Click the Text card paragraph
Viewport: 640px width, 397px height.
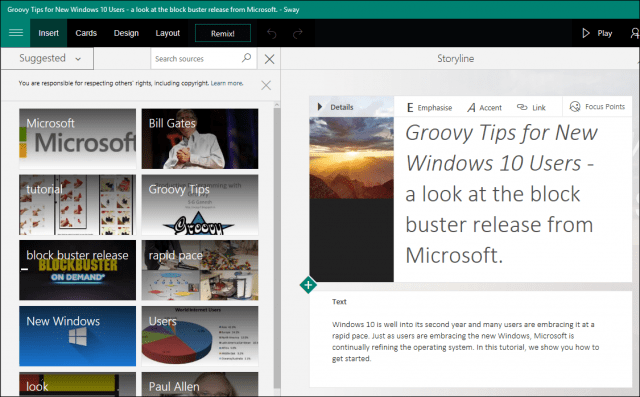[x=465, y=342]
